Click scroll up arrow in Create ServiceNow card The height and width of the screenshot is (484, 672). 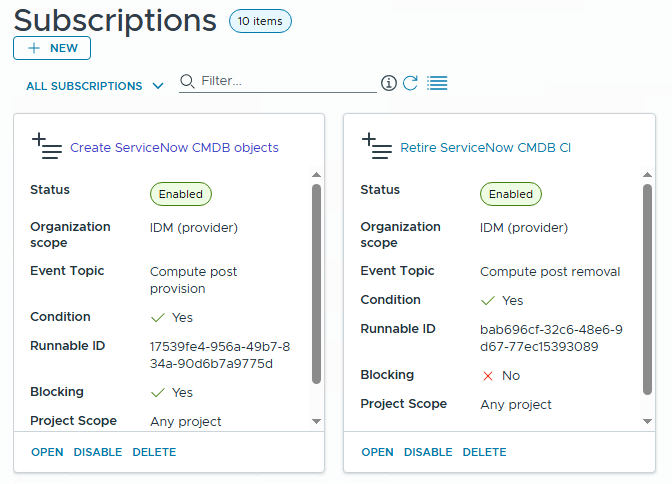(x=316, y=174)
